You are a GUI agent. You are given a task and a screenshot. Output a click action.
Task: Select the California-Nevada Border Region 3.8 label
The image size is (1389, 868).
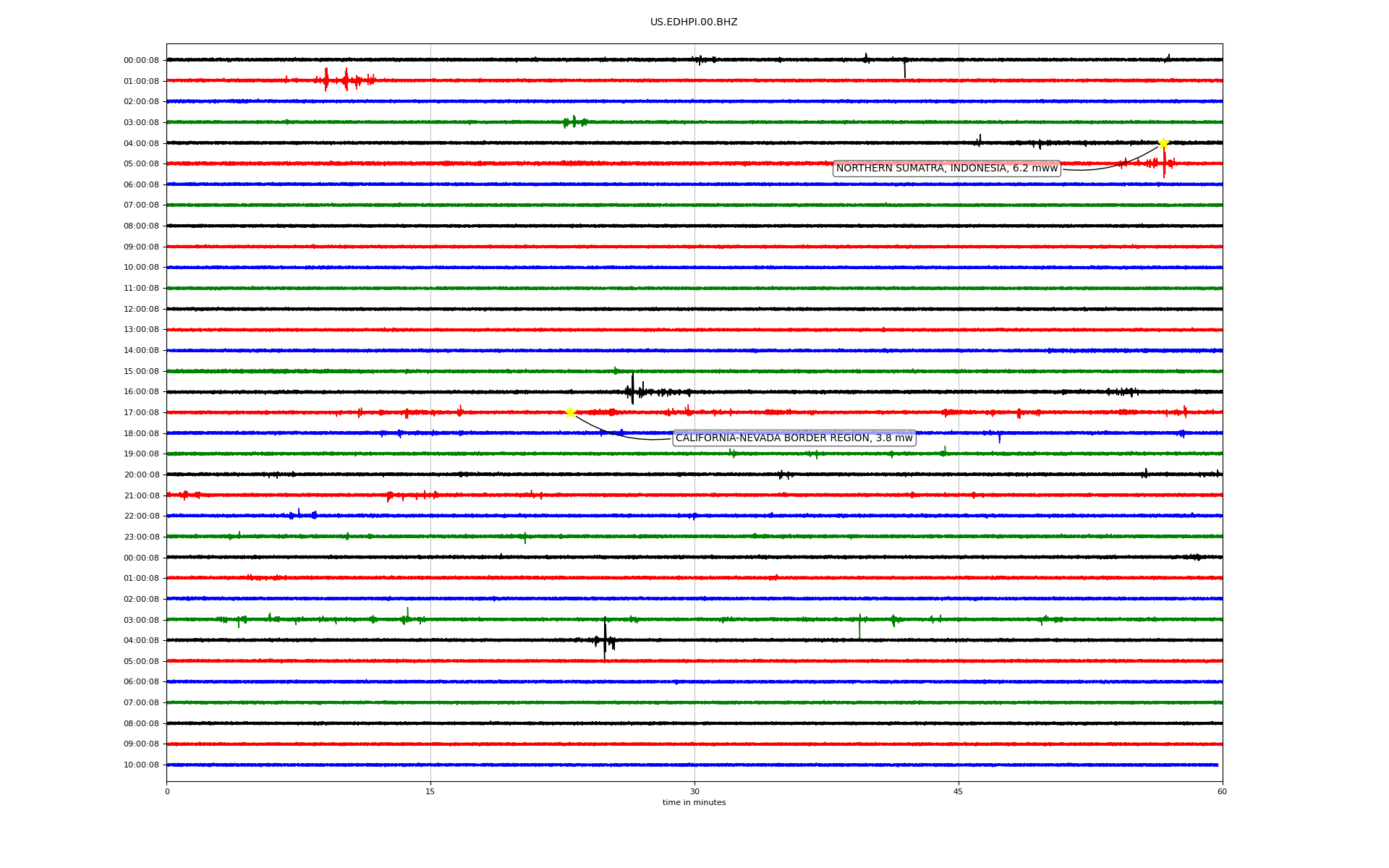[x=794, y=438]
